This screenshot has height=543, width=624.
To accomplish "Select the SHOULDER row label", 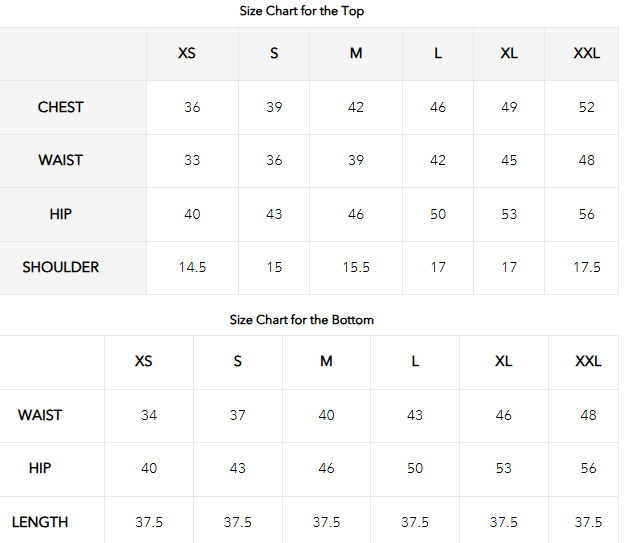I will (61, 267).
